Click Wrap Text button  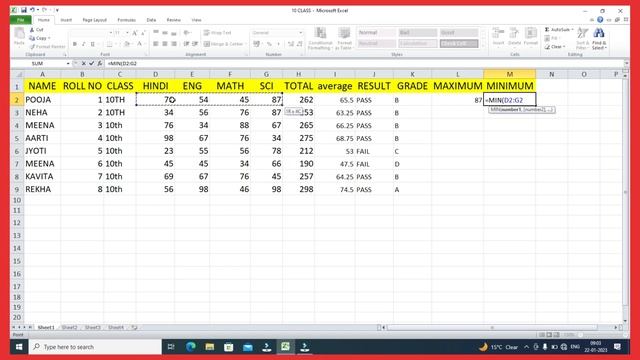click(x=218, y=33)
